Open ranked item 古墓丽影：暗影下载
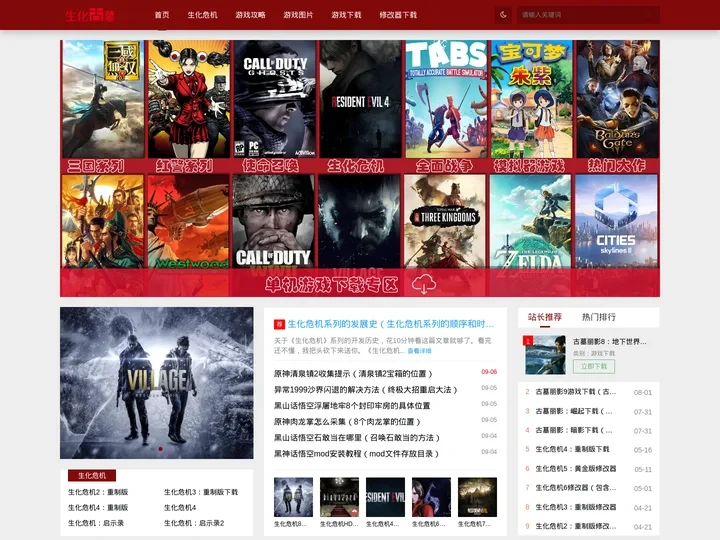 pos(574,430)
